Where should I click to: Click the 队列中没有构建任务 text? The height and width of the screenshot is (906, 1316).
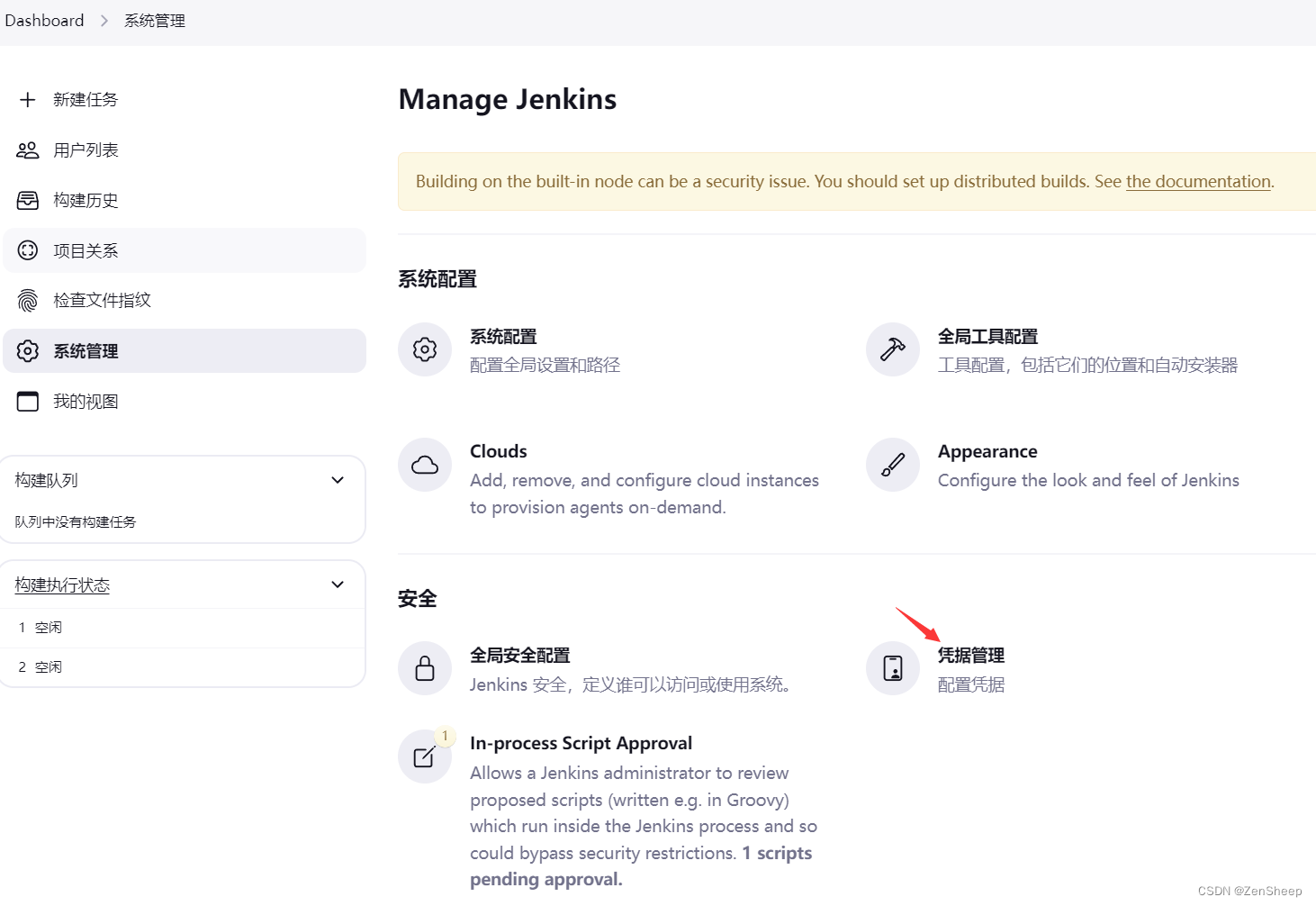76,522
